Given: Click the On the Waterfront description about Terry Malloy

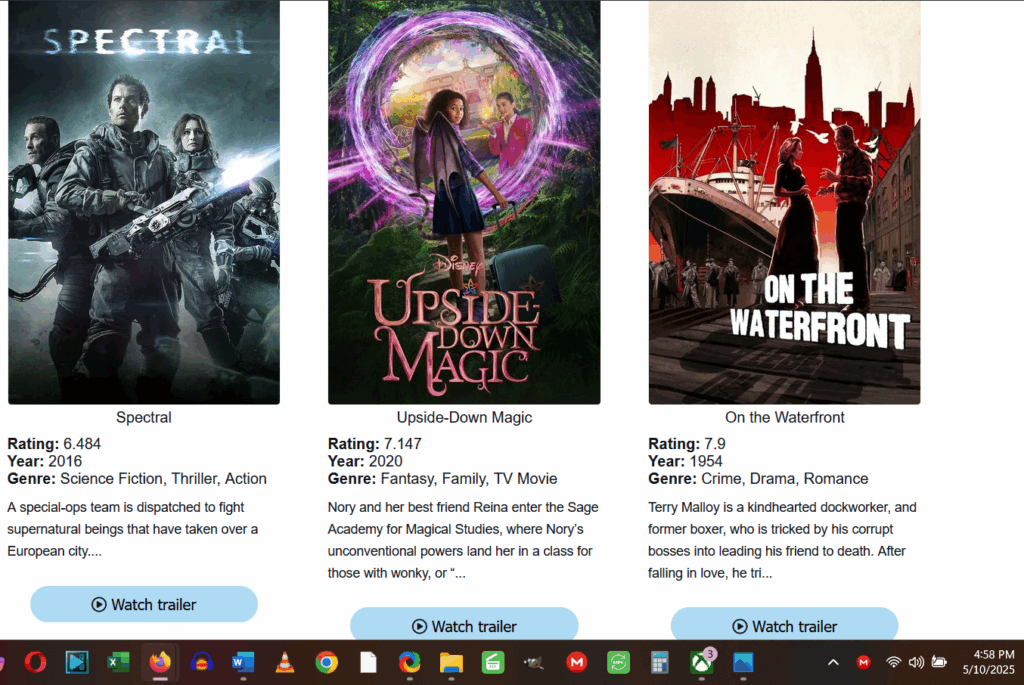Looking at the screenshot, I should [782, 540].
